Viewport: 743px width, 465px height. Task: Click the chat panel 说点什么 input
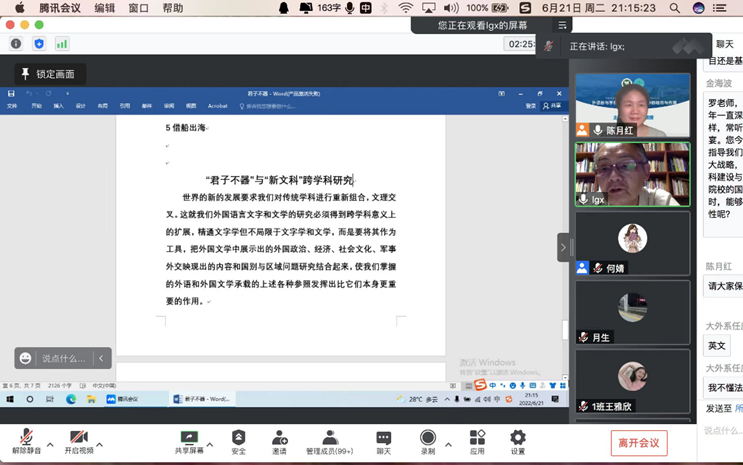(x=722, y=430)
